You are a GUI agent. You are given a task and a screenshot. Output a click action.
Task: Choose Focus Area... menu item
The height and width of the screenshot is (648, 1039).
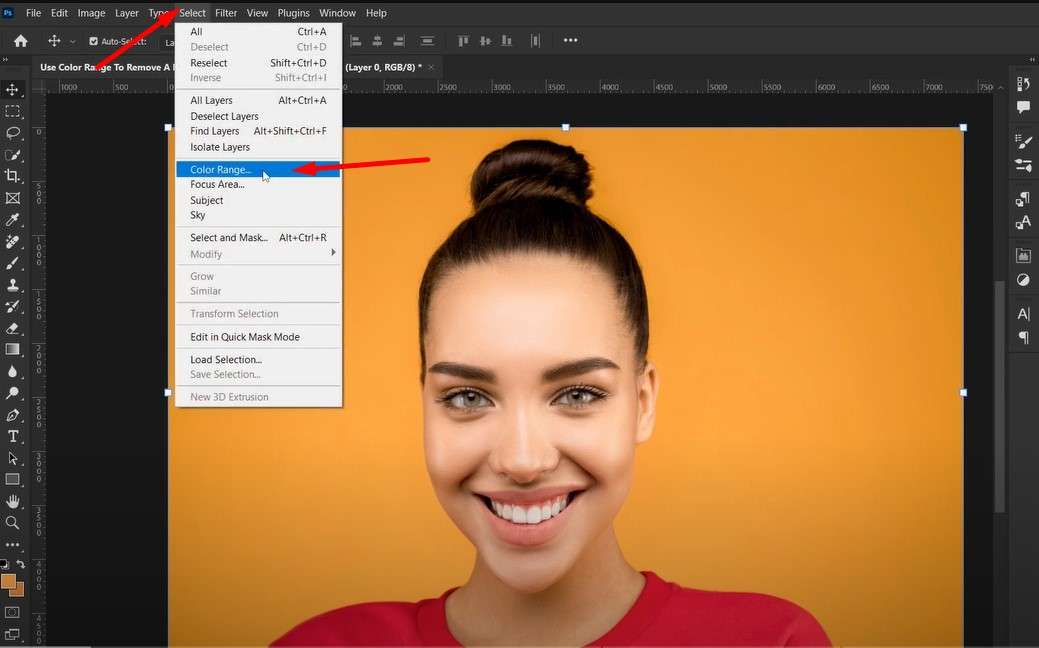[258, 184]
